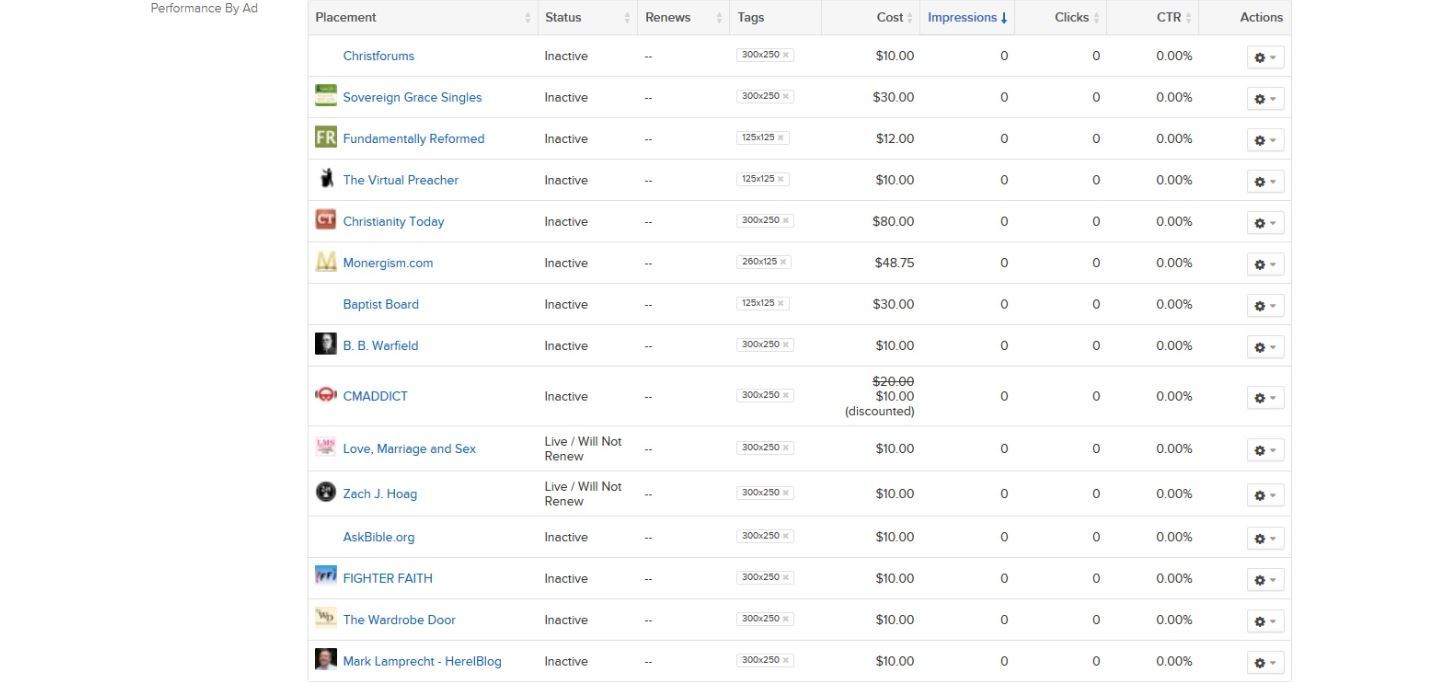The width and height of the screenshot is (1450, 682).
Task: Click The Virtual Preacher silhouette icon
Action: [326, 179]
